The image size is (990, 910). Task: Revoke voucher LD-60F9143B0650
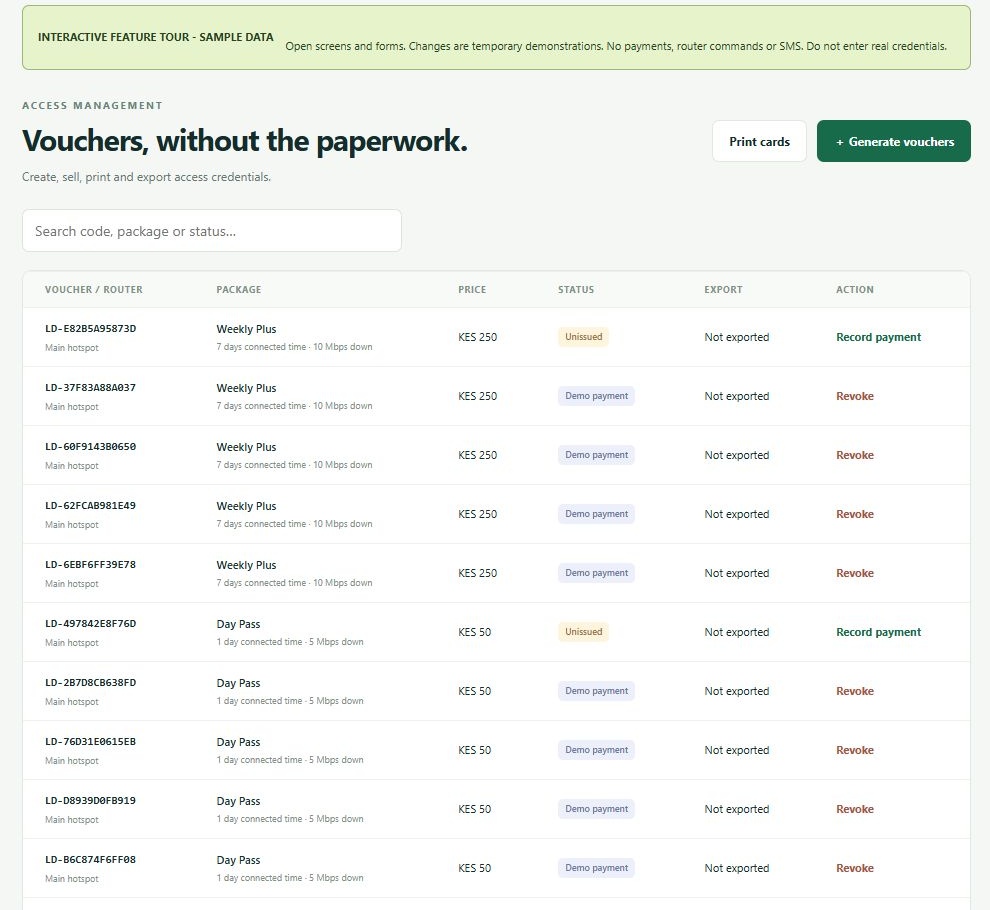(855, 455)
